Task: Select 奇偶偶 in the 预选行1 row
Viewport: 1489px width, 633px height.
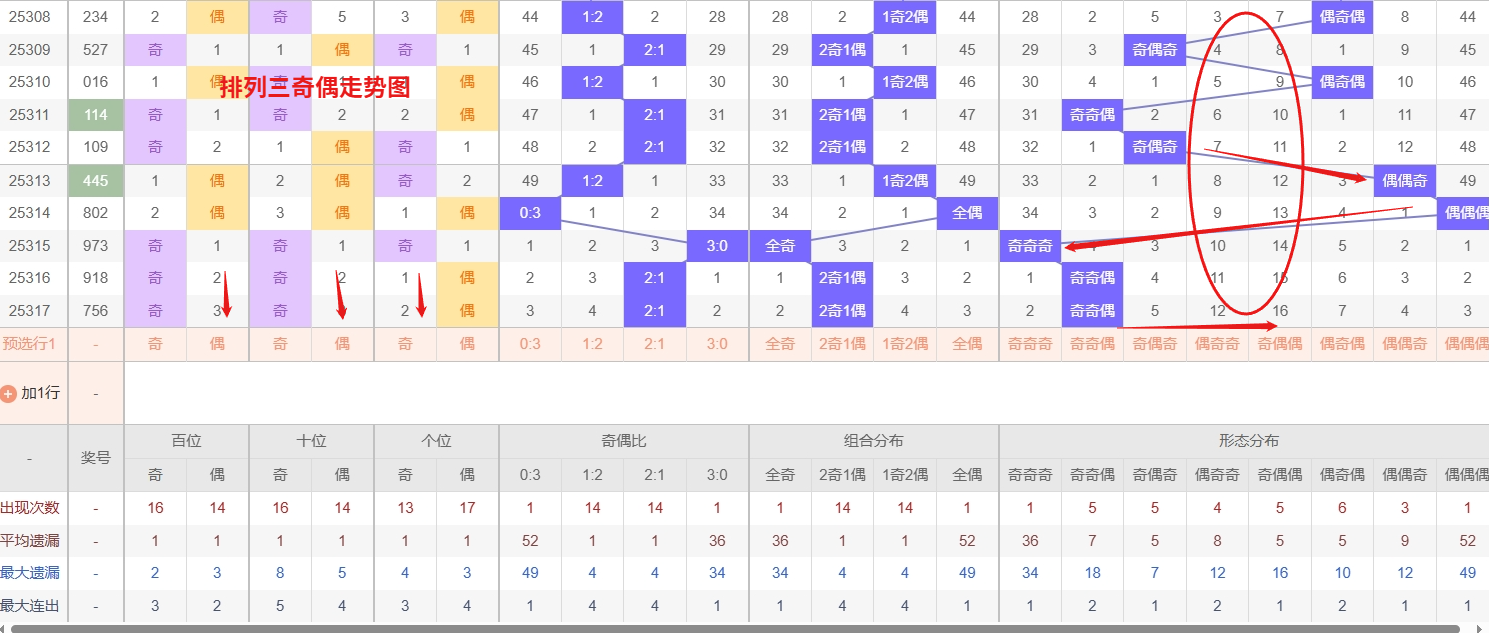Action: (1280, 344)
